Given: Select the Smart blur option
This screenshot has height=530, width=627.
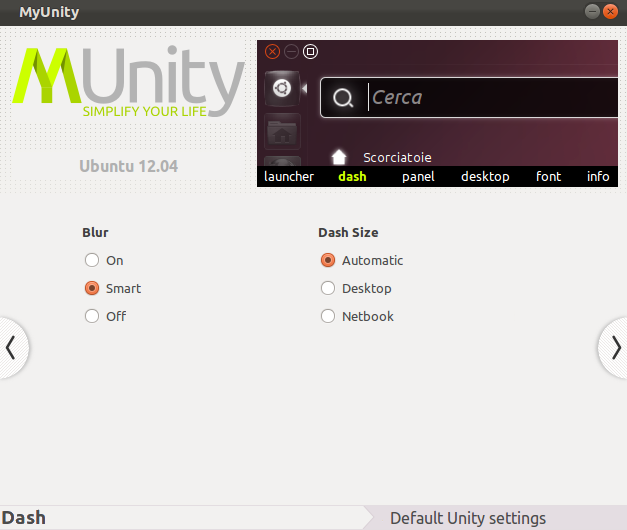Looking at the screenshot, I should [x=92, y=288].
